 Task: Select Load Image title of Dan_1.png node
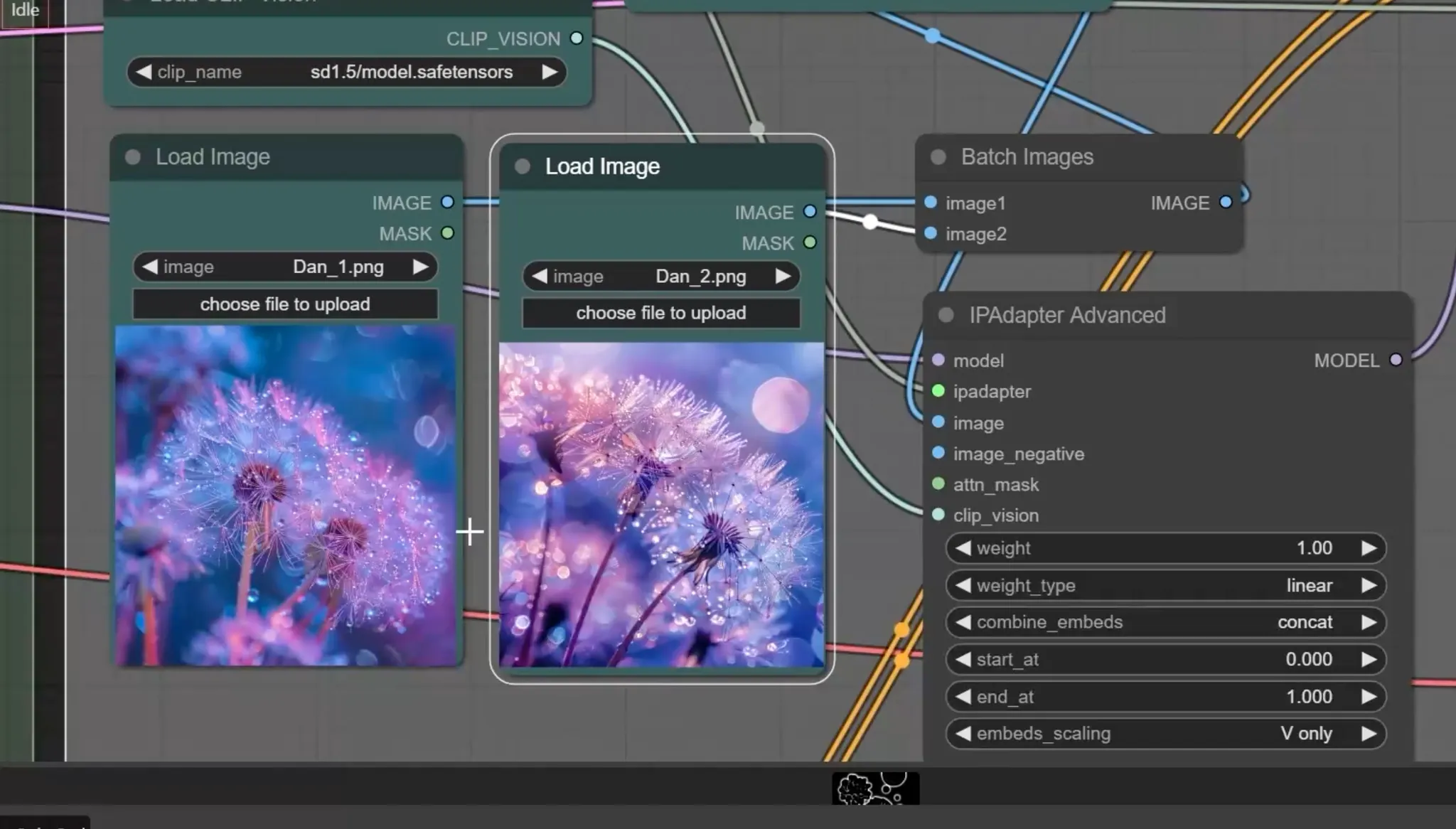tap(213, 157)
